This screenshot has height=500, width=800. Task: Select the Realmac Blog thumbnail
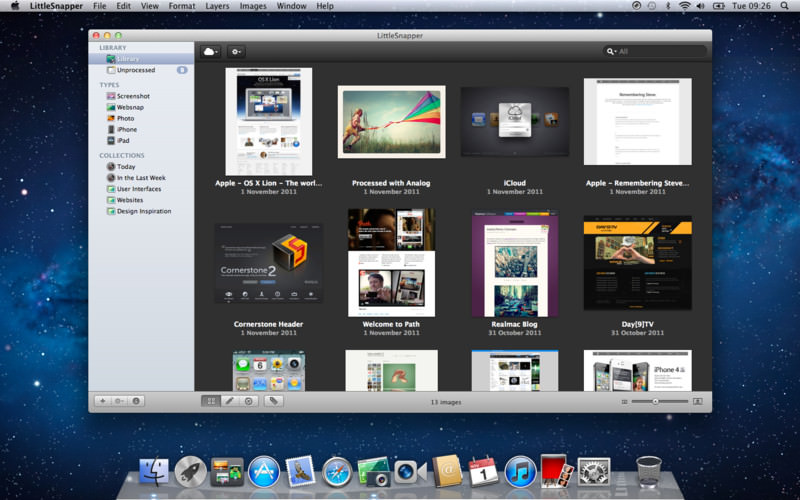click(x=514, y=264)
